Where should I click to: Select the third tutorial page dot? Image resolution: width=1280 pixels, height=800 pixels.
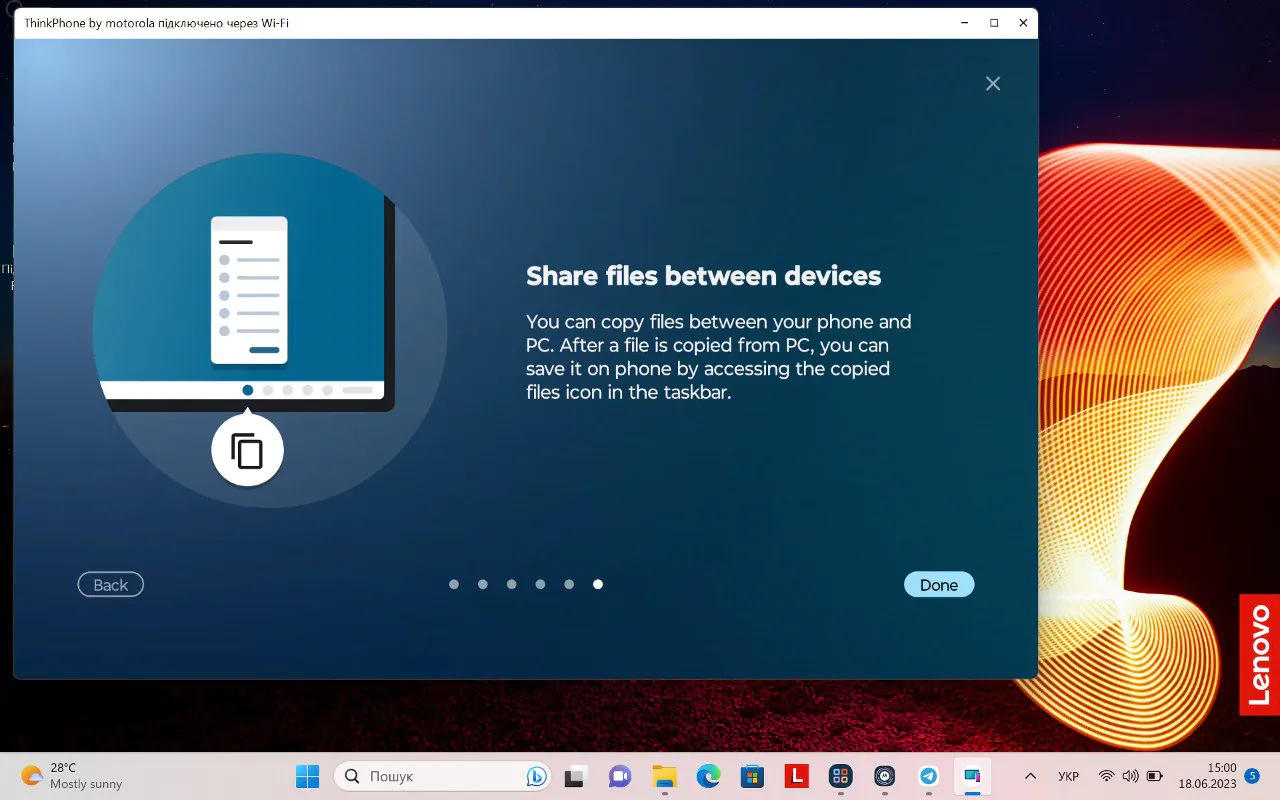click(x=512, y=584)
